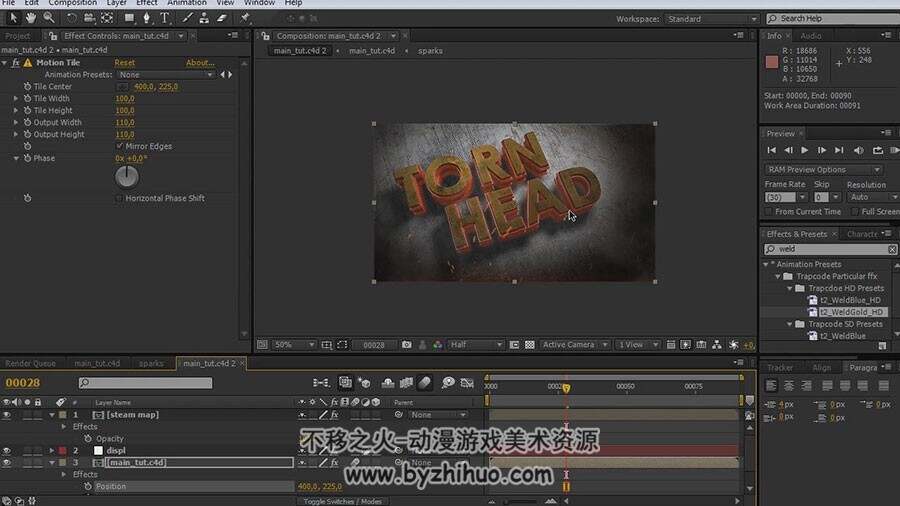Open the Active Camera dropdown

574,345
